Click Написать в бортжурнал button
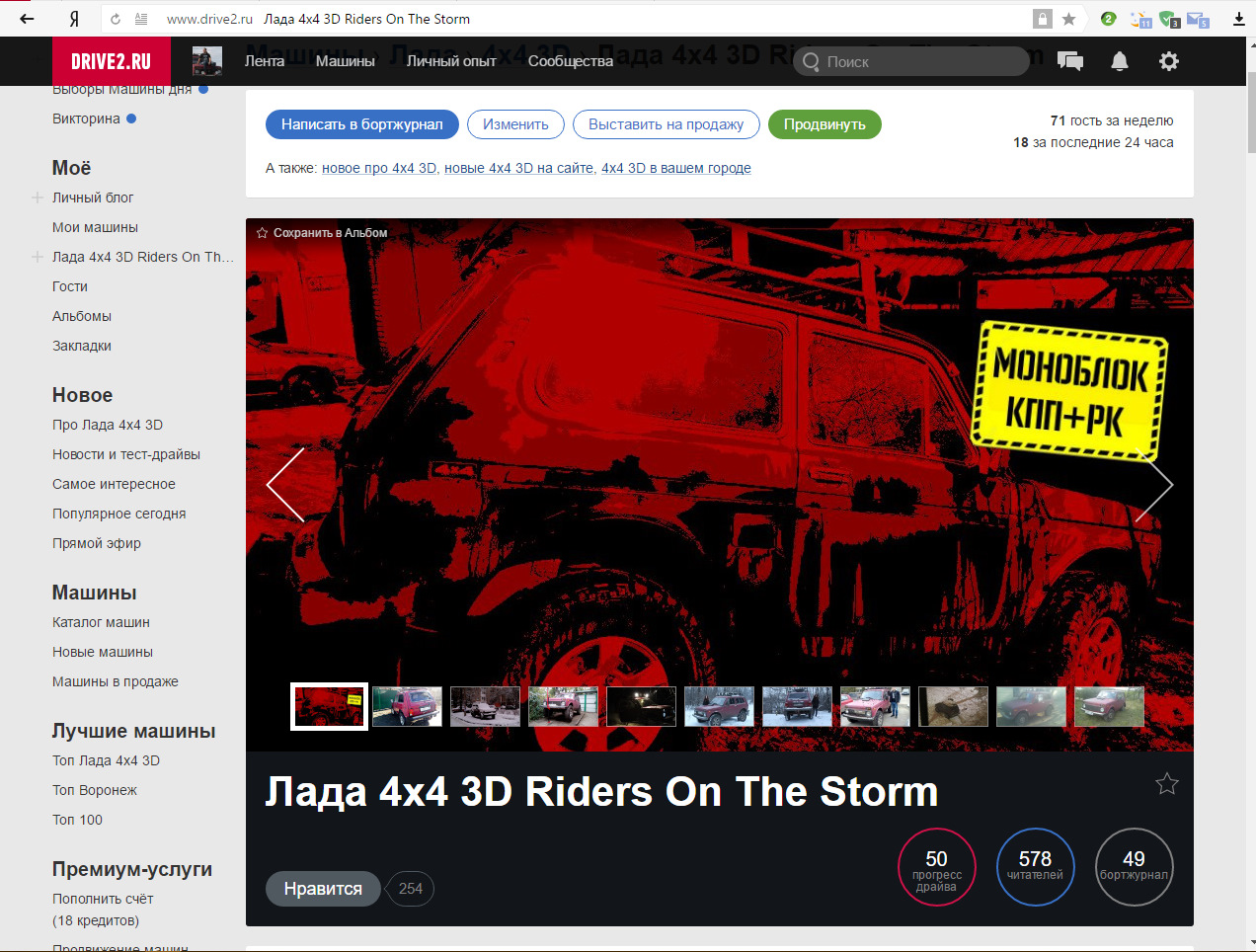The height and width of the screenshot is (952, 1256). tap(362, 124)
